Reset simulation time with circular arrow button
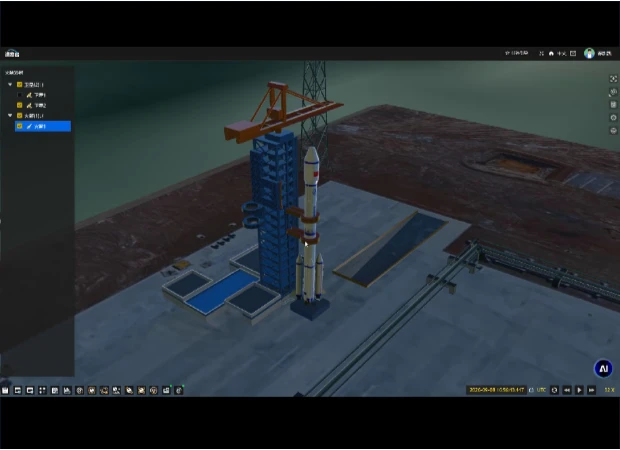The image size is (620, 450). click(x=554, y=390)
